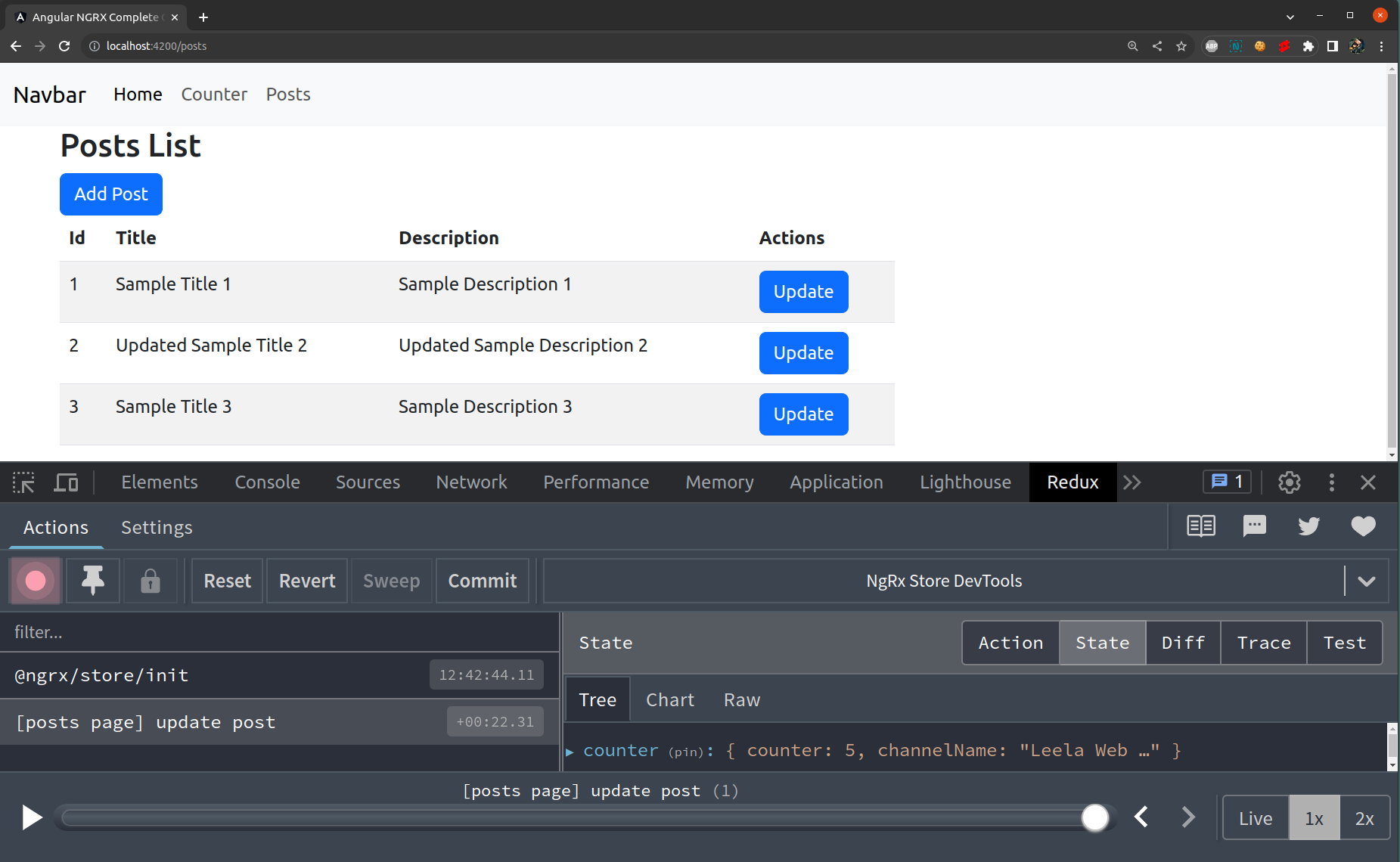Expand the counter state tree node
Viewport: 1400px width, 862px height.
(570, 751)
